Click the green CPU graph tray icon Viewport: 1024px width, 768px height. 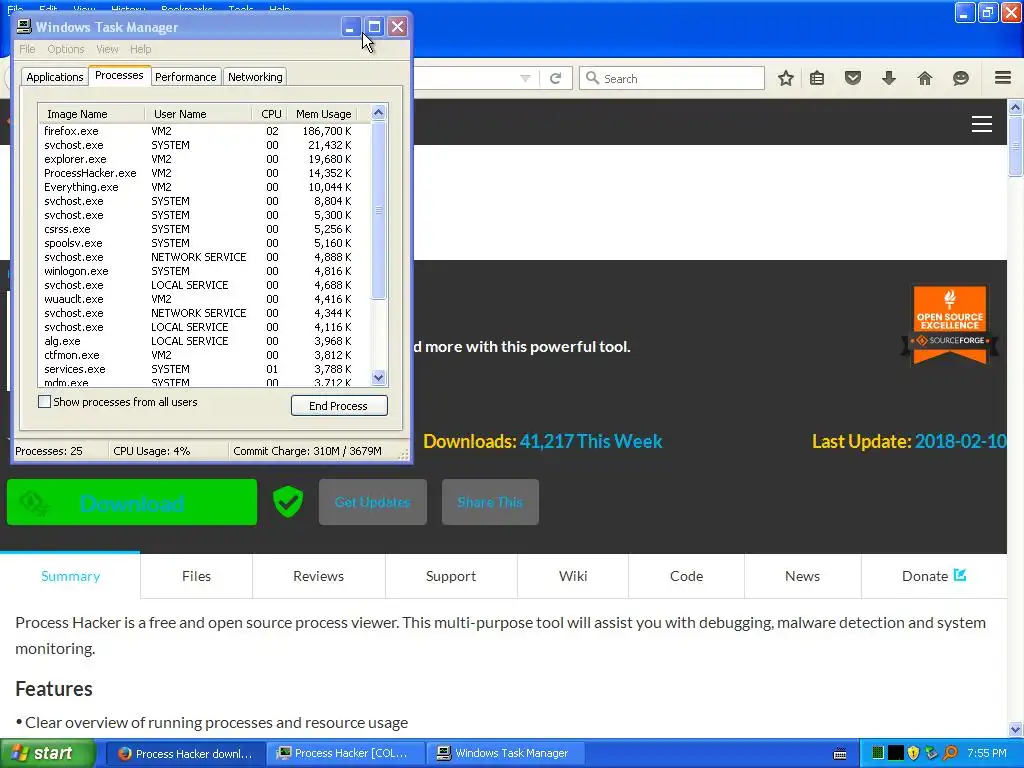tap(878, 753)
